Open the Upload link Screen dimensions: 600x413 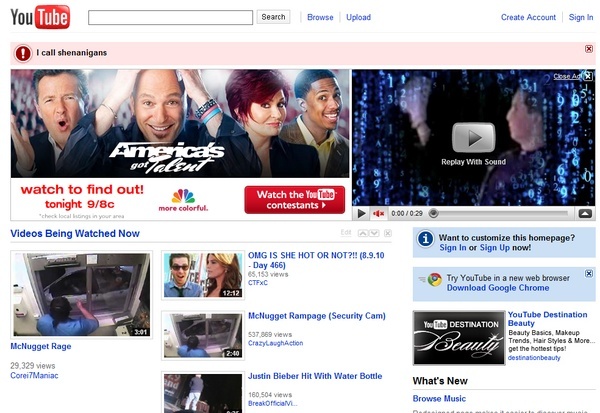point(358,17)
